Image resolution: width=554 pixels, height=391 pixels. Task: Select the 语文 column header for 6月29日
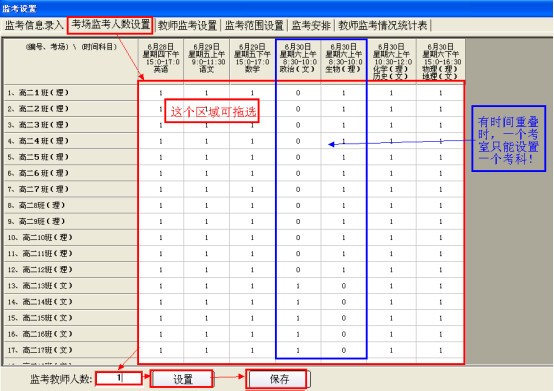[206, 60]
